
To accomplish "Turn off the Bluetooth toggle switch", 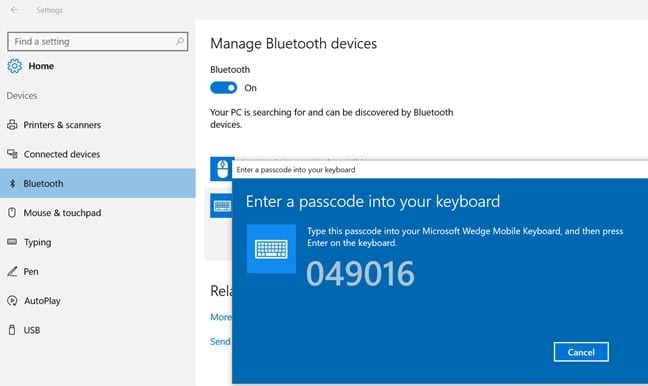I will [224, 88].
